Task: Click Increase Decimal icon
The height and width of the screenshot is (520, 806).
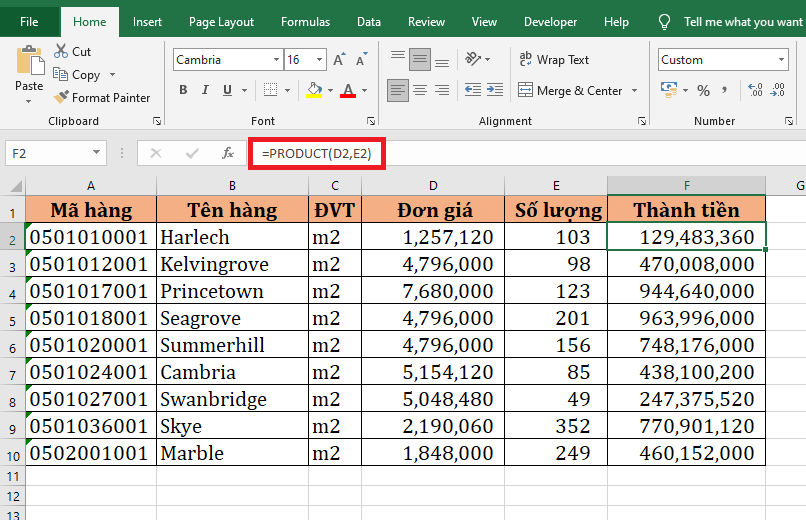Action: [x=755, y=90]
